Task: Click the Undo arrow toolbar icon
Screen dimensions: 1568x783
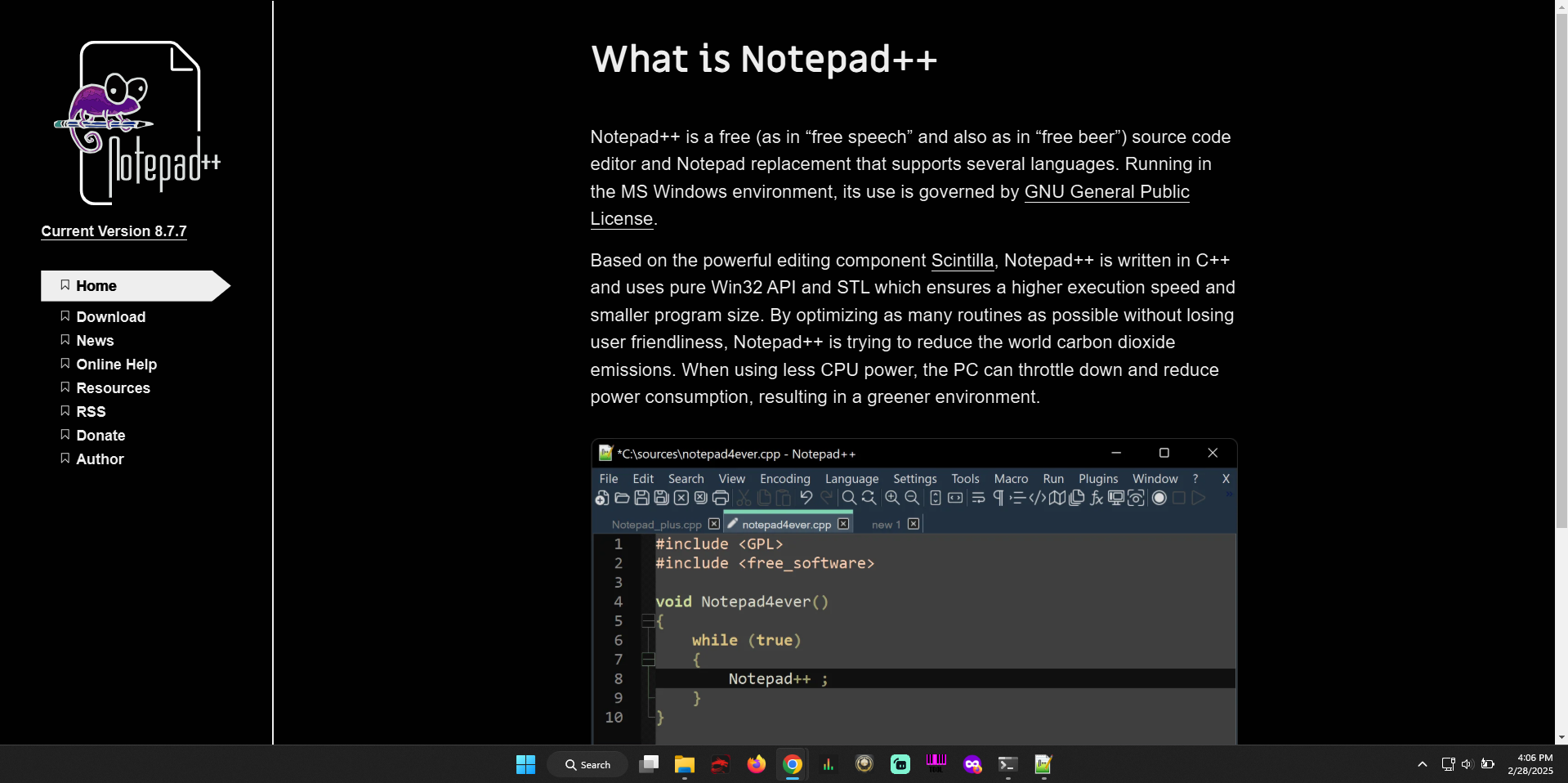Action: pos(806,498)
